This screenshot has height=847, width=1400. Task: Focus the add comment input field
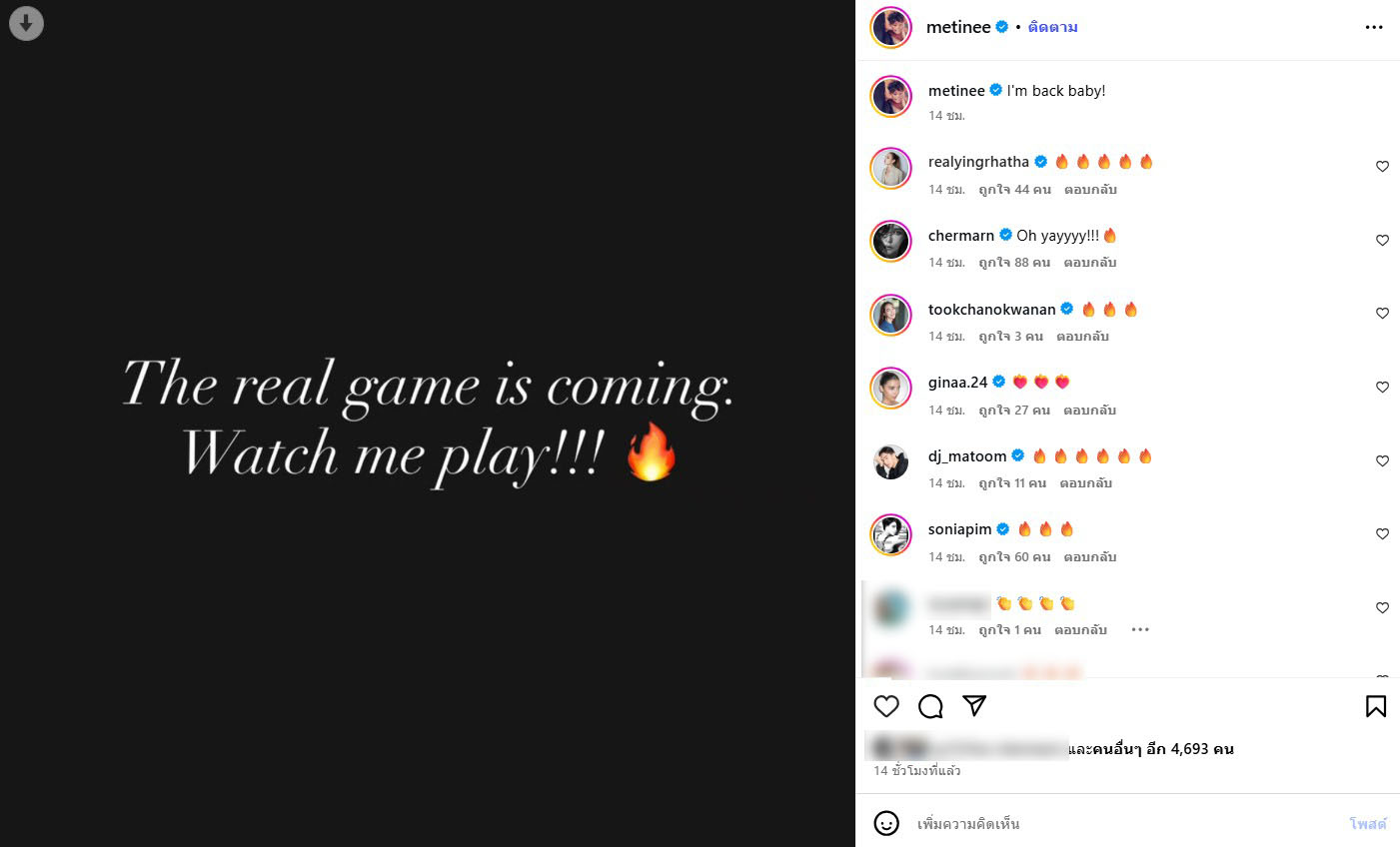[1124, 824]
